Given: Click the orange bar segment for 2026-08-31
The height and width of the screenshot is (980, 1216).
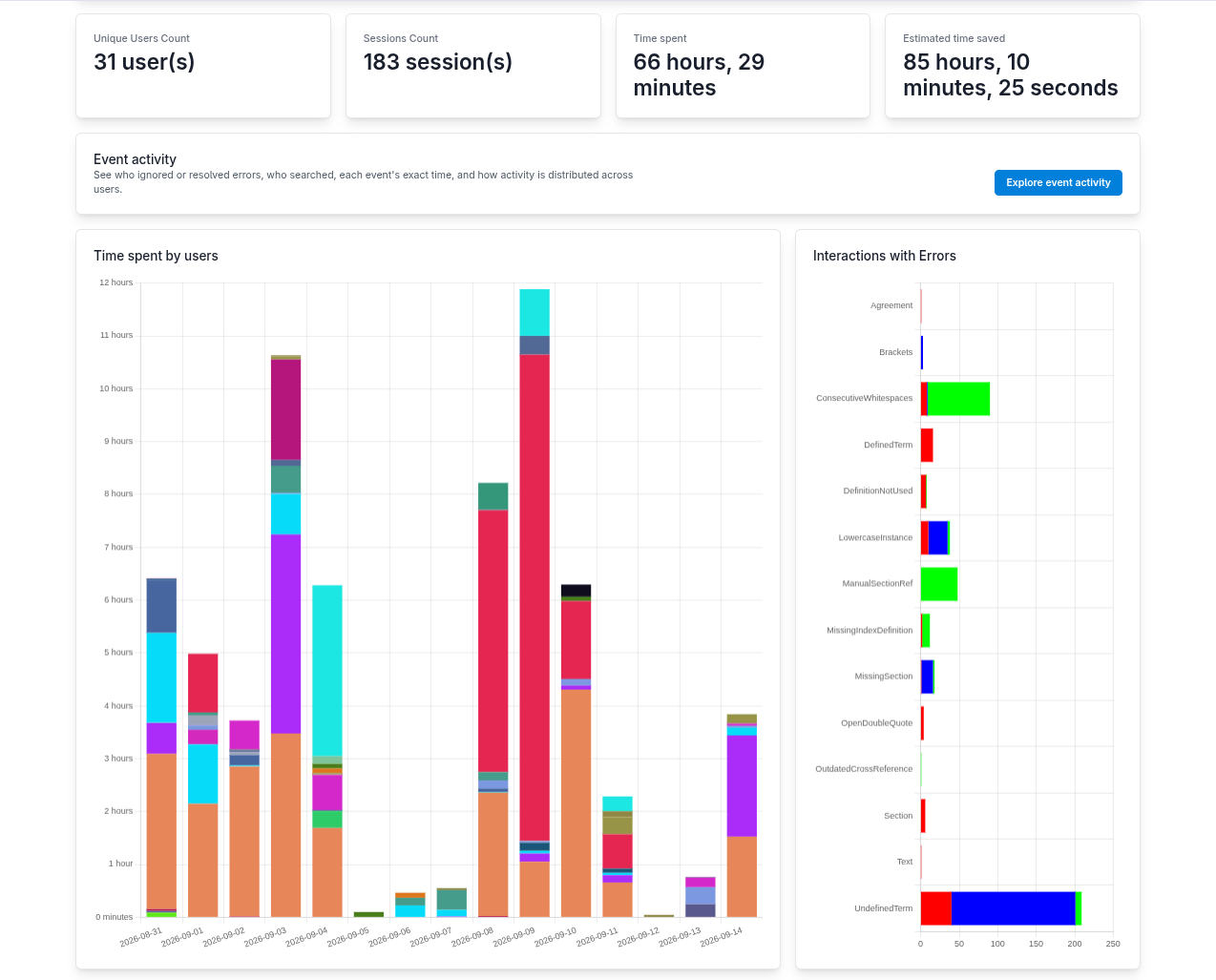Looking at the screenshot, I should tap(161, 831).
